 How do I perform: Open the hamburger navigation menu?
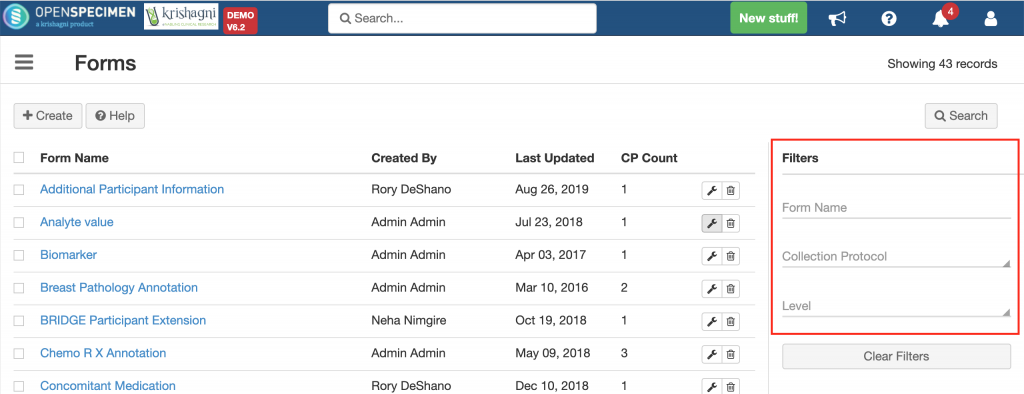(x=24, y=63)
